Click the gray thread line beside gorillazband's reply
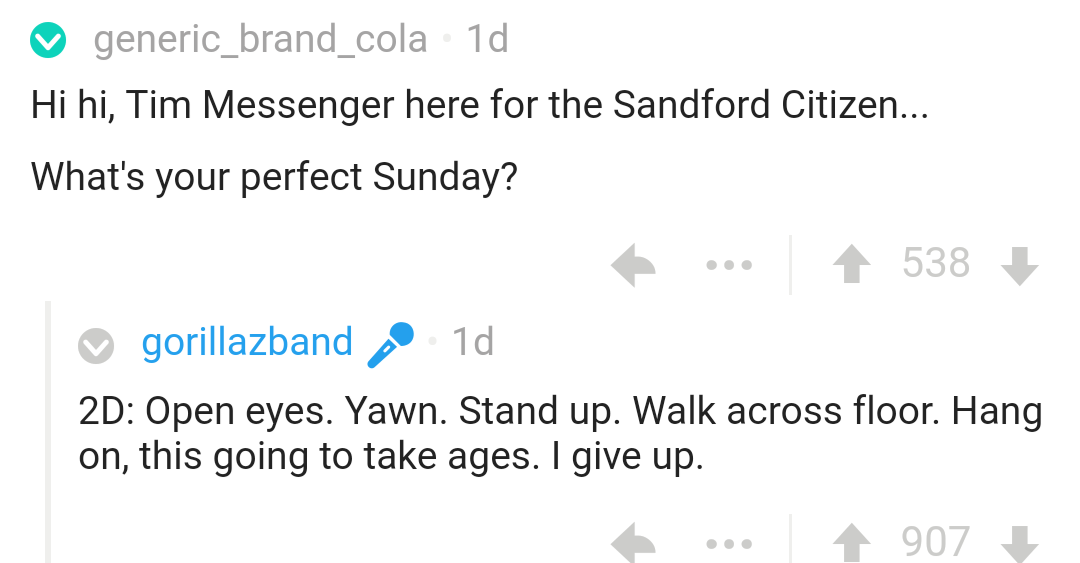1080x563 pixels. 48,430
